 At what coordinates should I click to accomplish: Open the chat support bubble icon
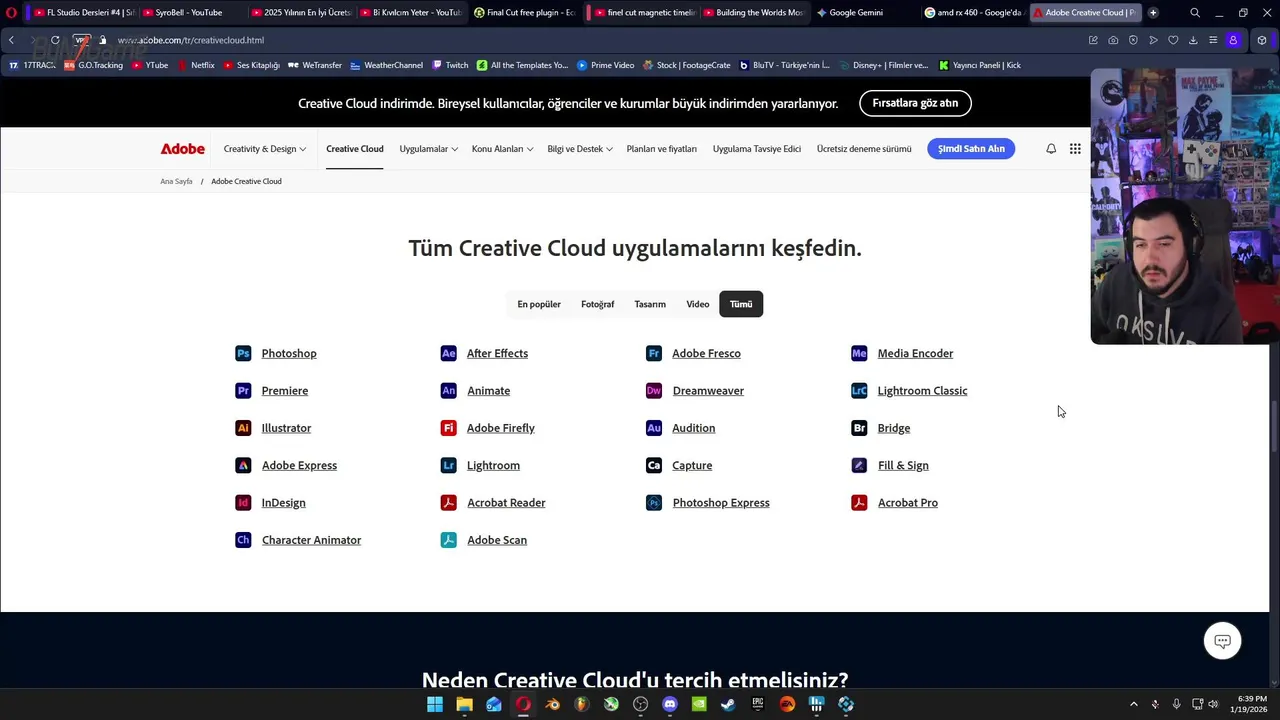click(1222, 641)
